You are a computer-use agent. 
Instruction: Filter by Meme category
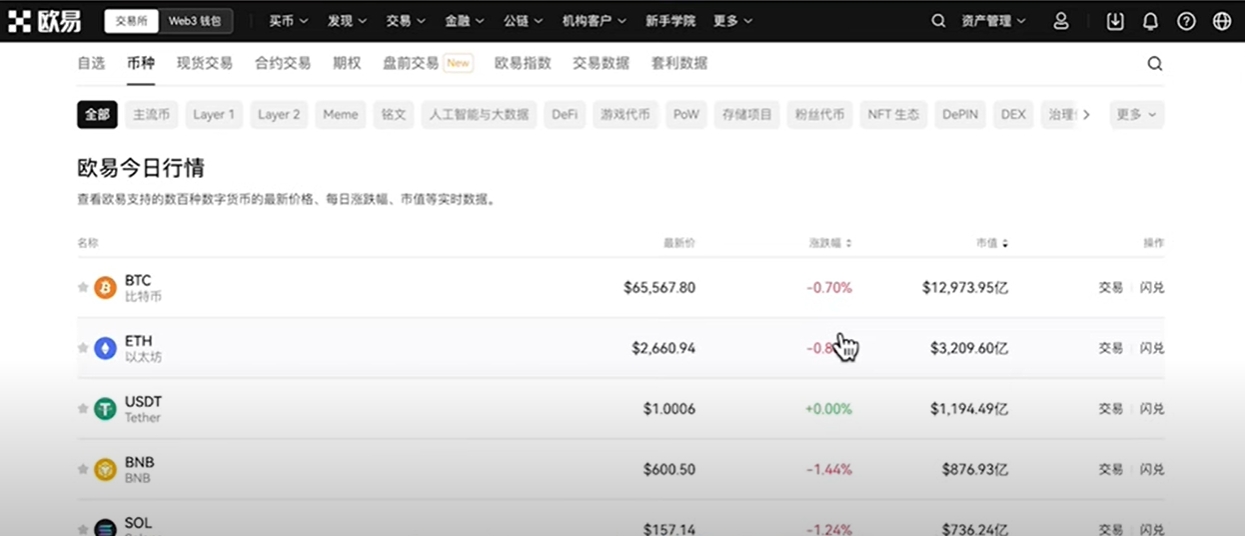coord(341,115)
